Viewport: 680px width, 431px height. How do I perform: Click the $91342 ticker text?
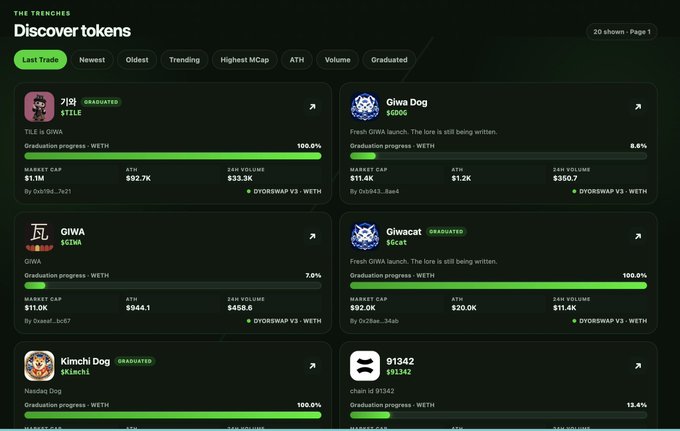399,372
